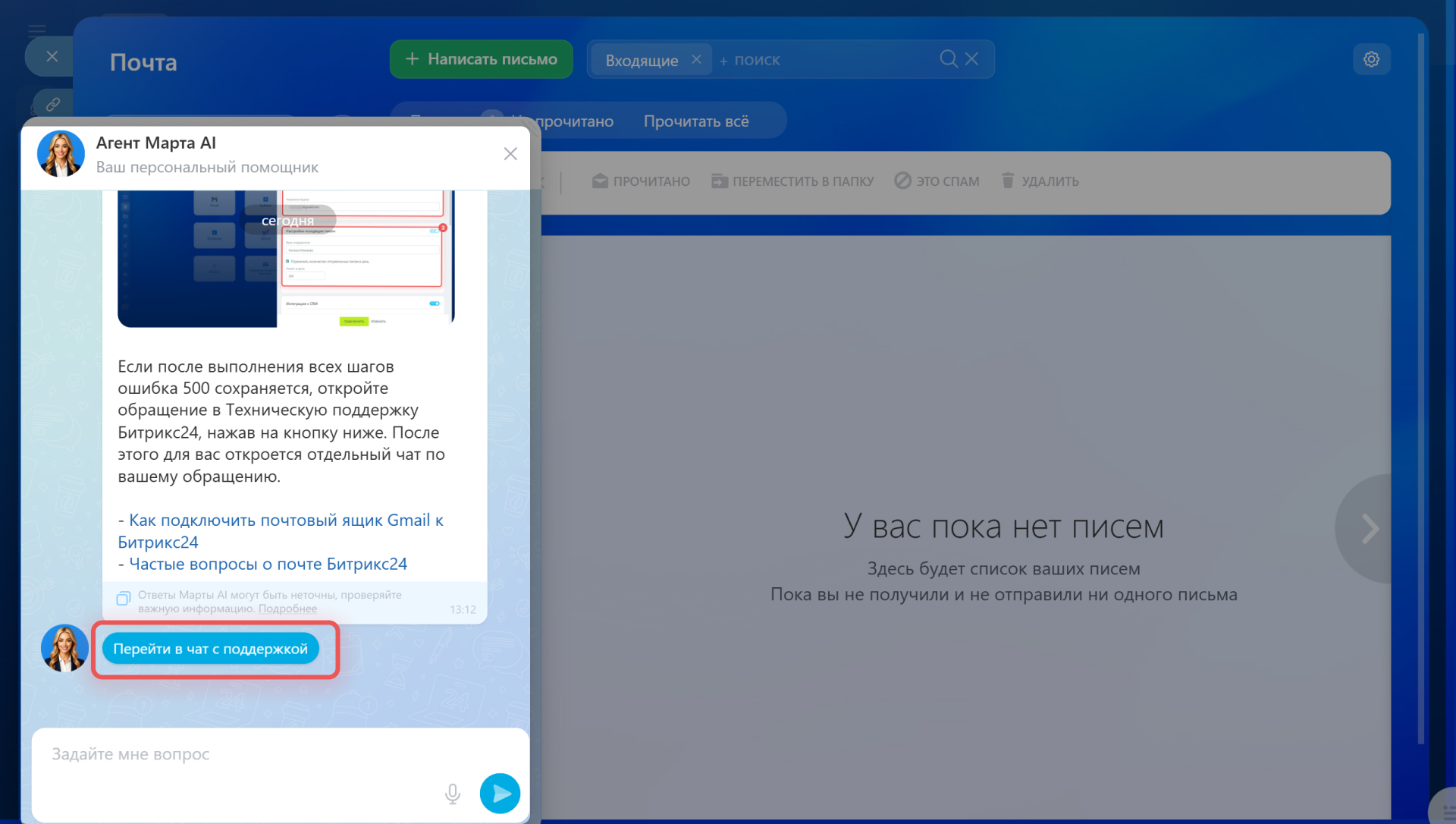Expand next panel with right chevron
This screenshot has width=1456, height=824.
1369,529
